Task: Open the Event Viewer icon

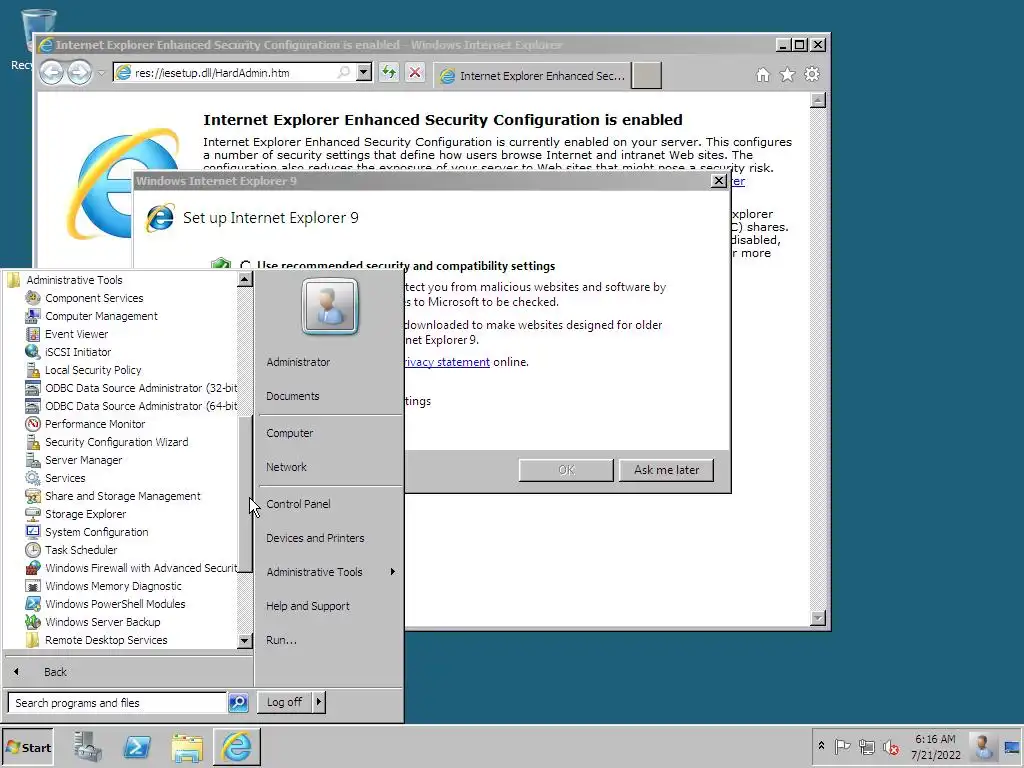Action: (33, 334)
